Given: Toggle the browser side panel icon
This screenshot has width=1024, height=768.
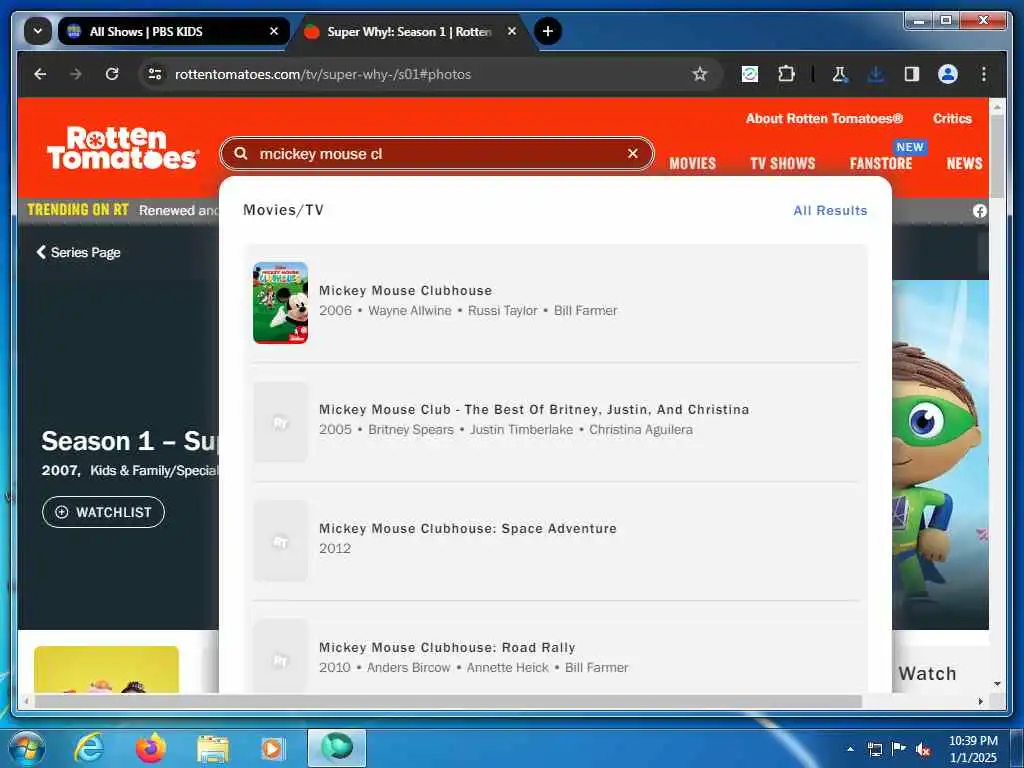Looking at the screenshot, I should [912, 74].
